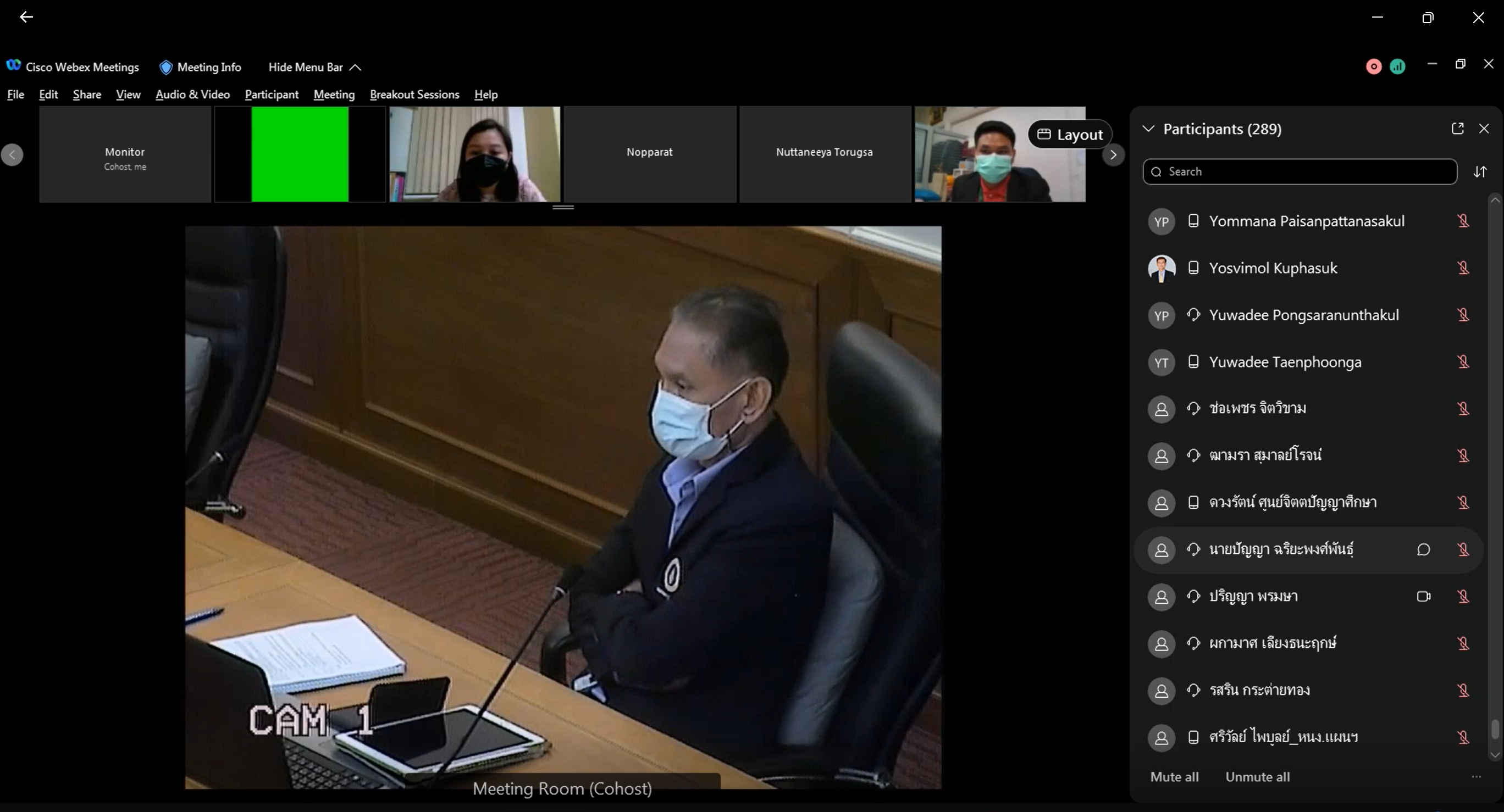1504x812 pixels.
Task: Show next video thumbnails with right arrow
Action: [x=1113, y=154]
